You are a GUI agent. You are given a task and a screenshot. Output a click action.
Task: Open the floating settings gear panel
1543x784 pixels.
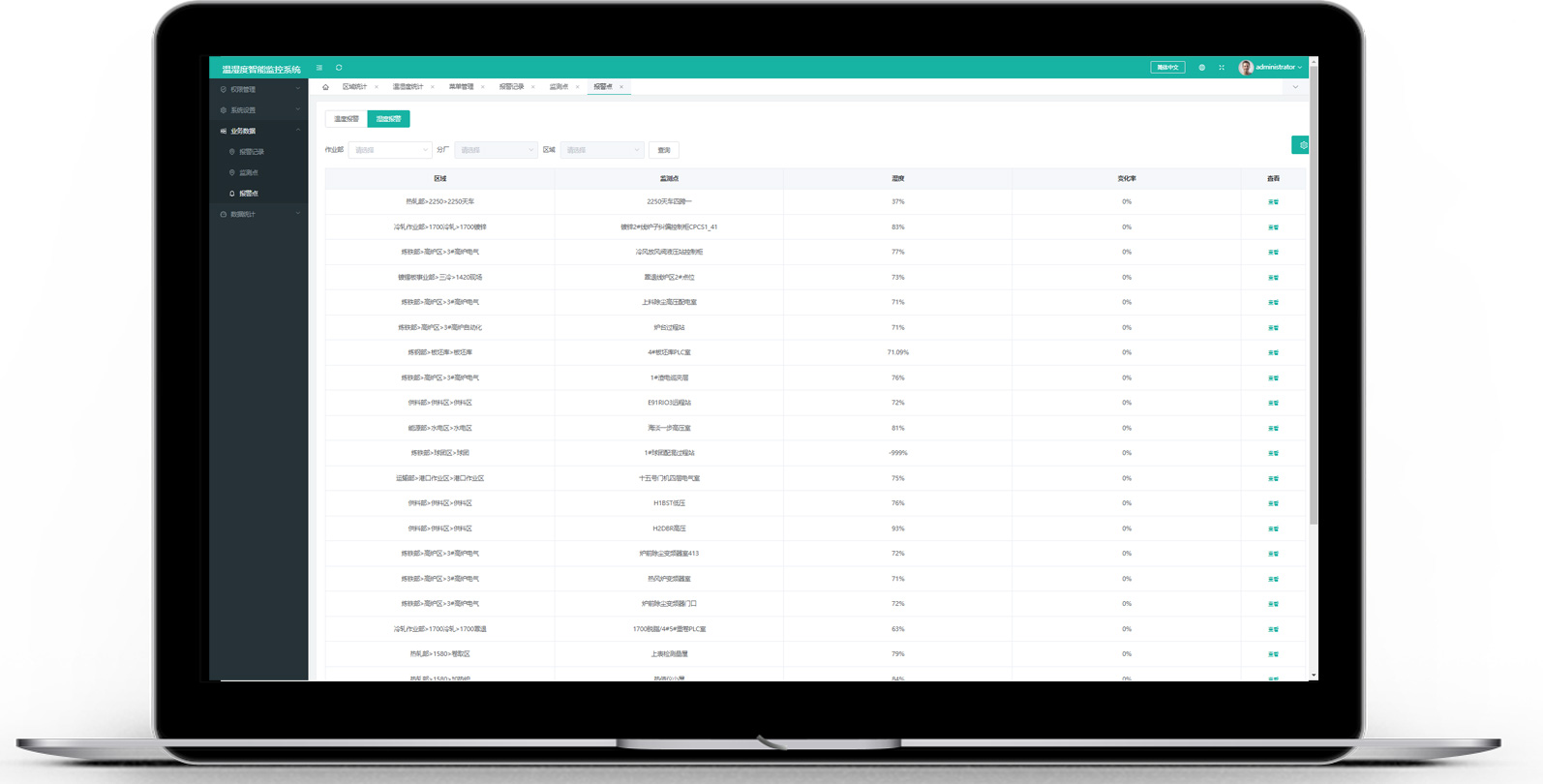(1301, 145)
